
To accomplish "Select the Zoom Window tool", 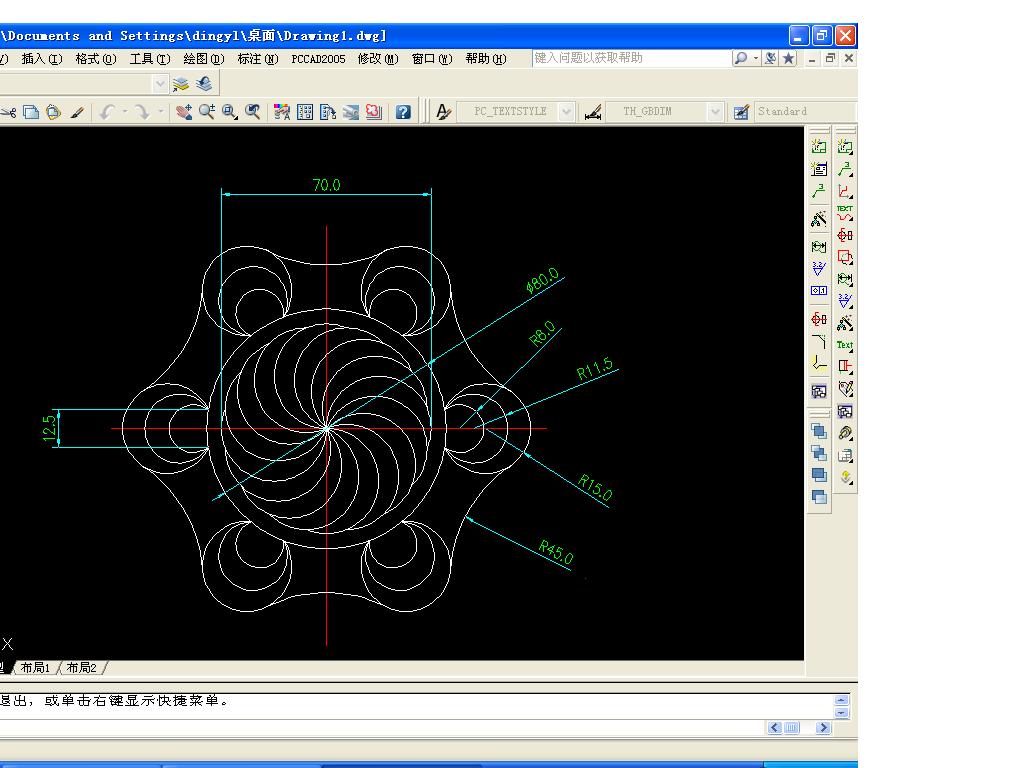I will point(230,112).
